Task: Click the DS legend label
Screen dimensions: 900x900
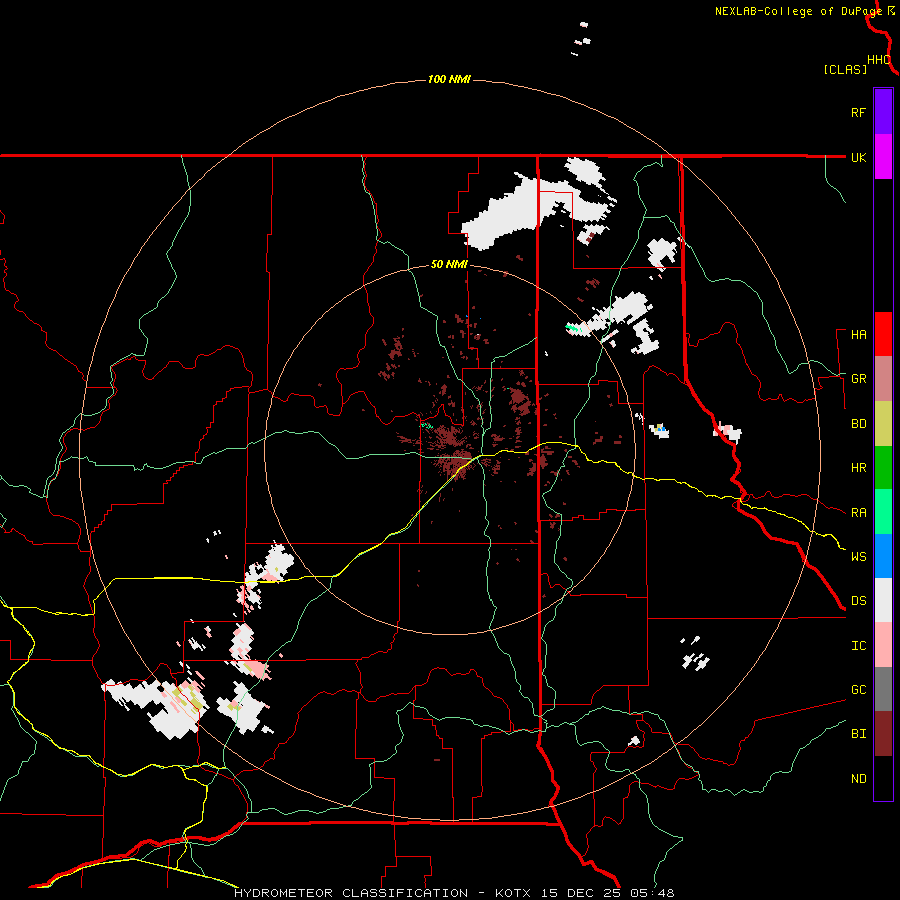Action: 858,601
